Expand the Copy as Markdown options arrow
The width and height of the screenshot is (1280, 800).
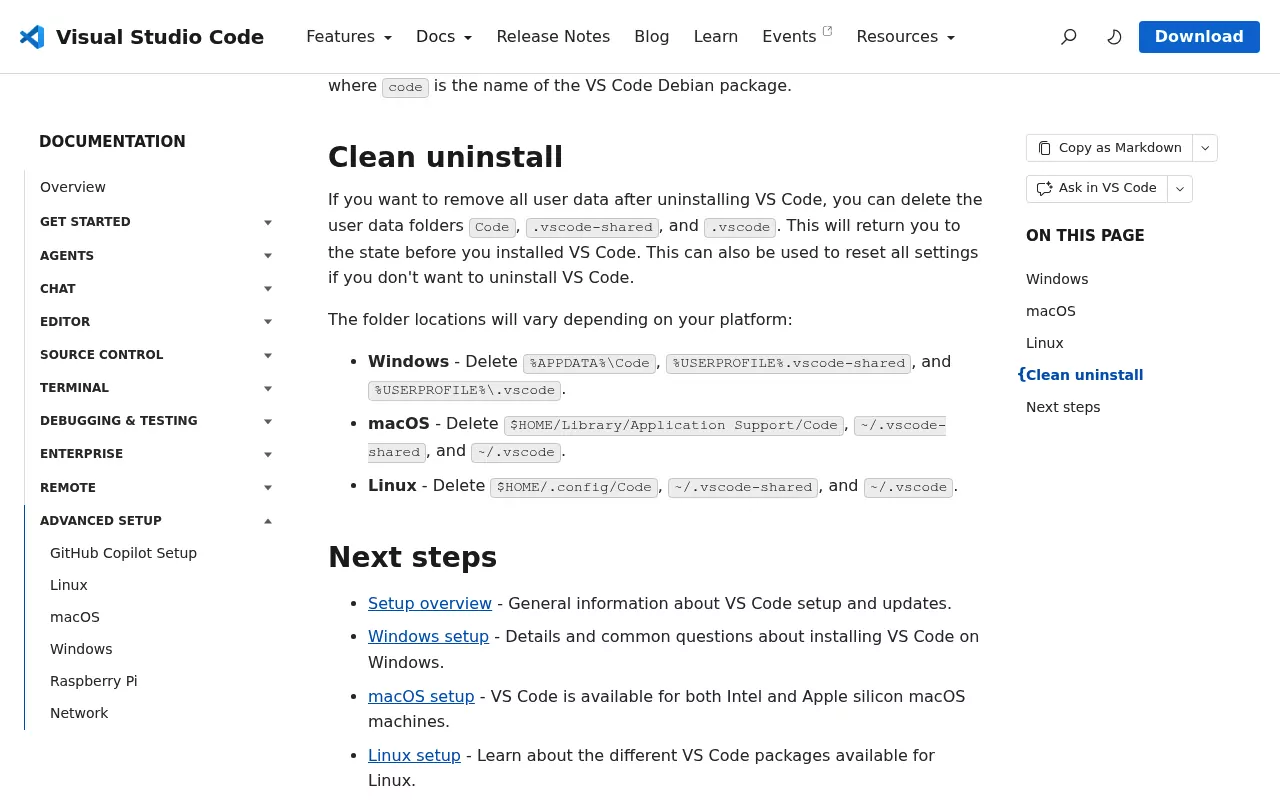pos(1205,148)
